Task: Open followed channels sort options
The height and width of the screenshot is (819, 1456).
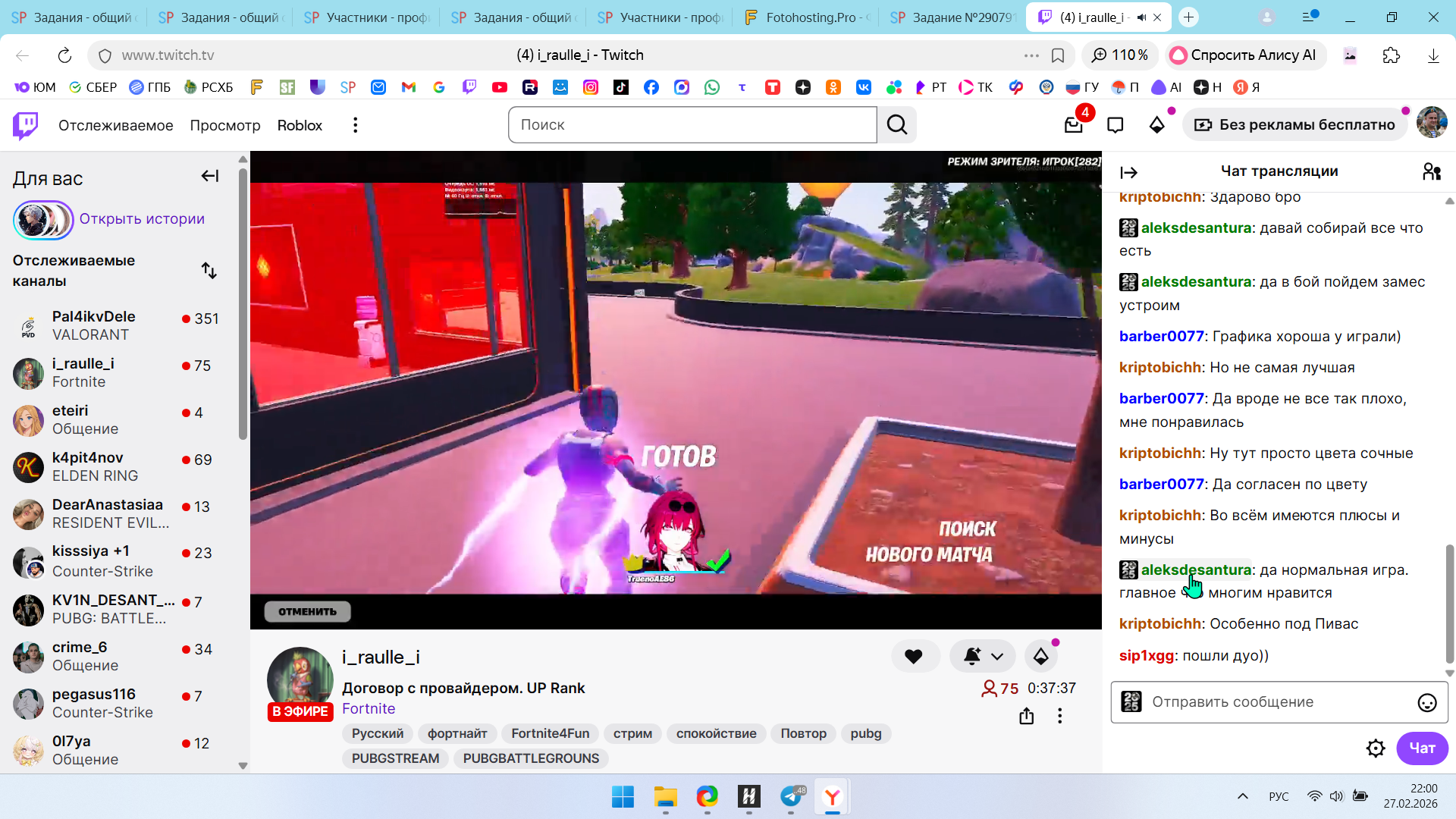Action: [x=209, y=271]
